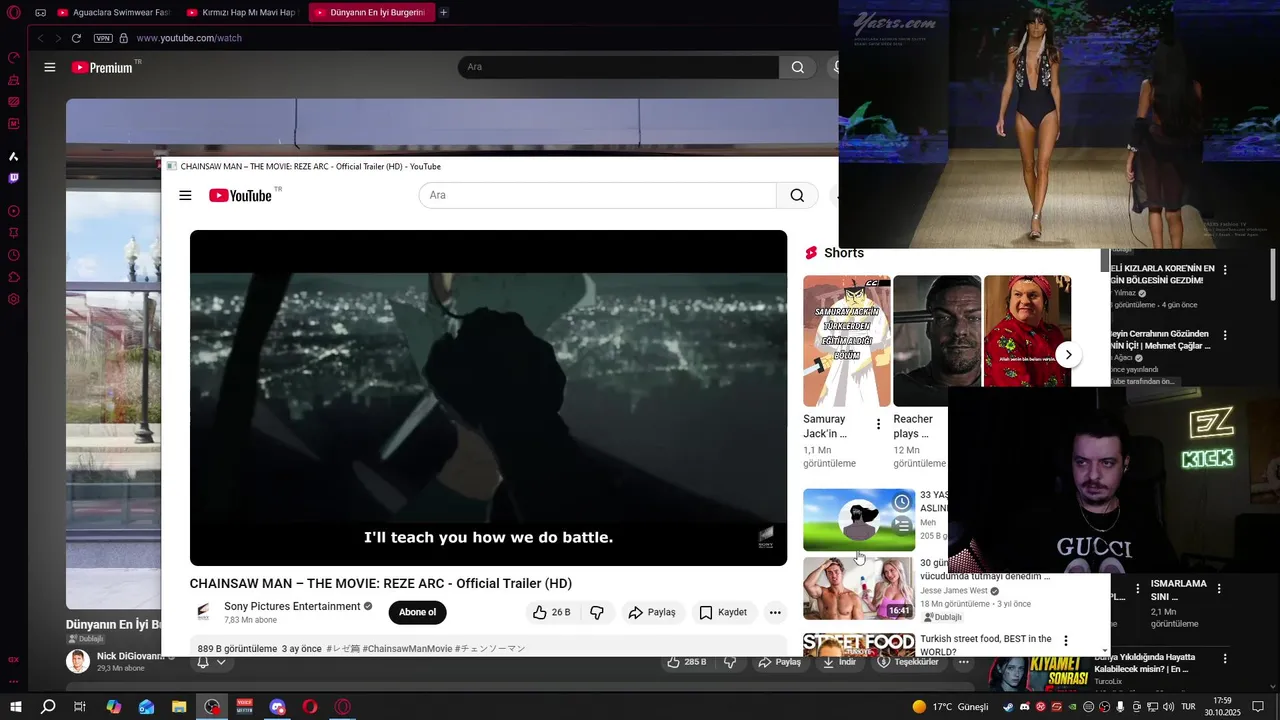Open options for KORE'NİN video in dark window
The height and width of the screenshot is (720, 1280).
click(1225, 270)
